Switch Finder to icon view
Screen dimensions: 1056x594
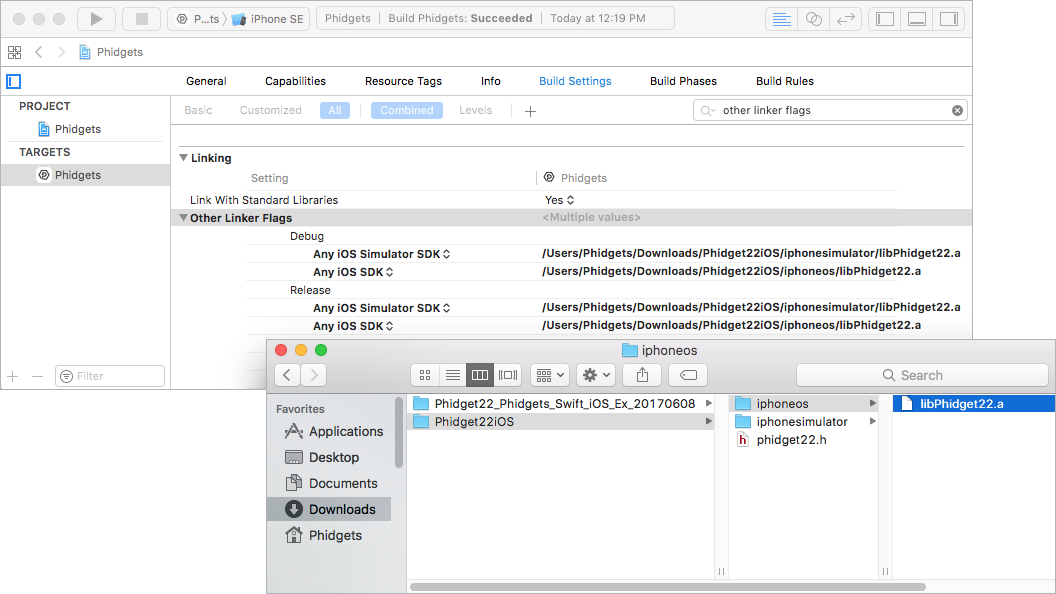(425, 375)
